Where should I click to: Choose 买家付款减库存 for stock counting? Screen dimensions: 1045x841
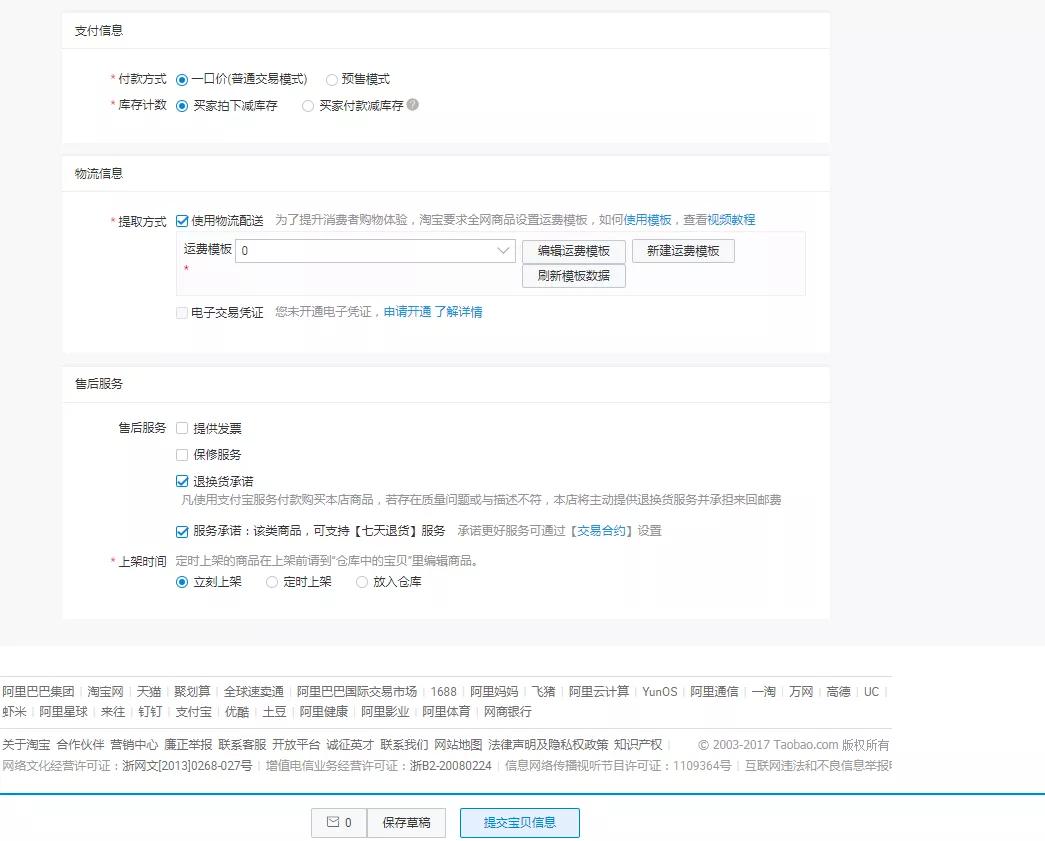(x=308, y=105)
